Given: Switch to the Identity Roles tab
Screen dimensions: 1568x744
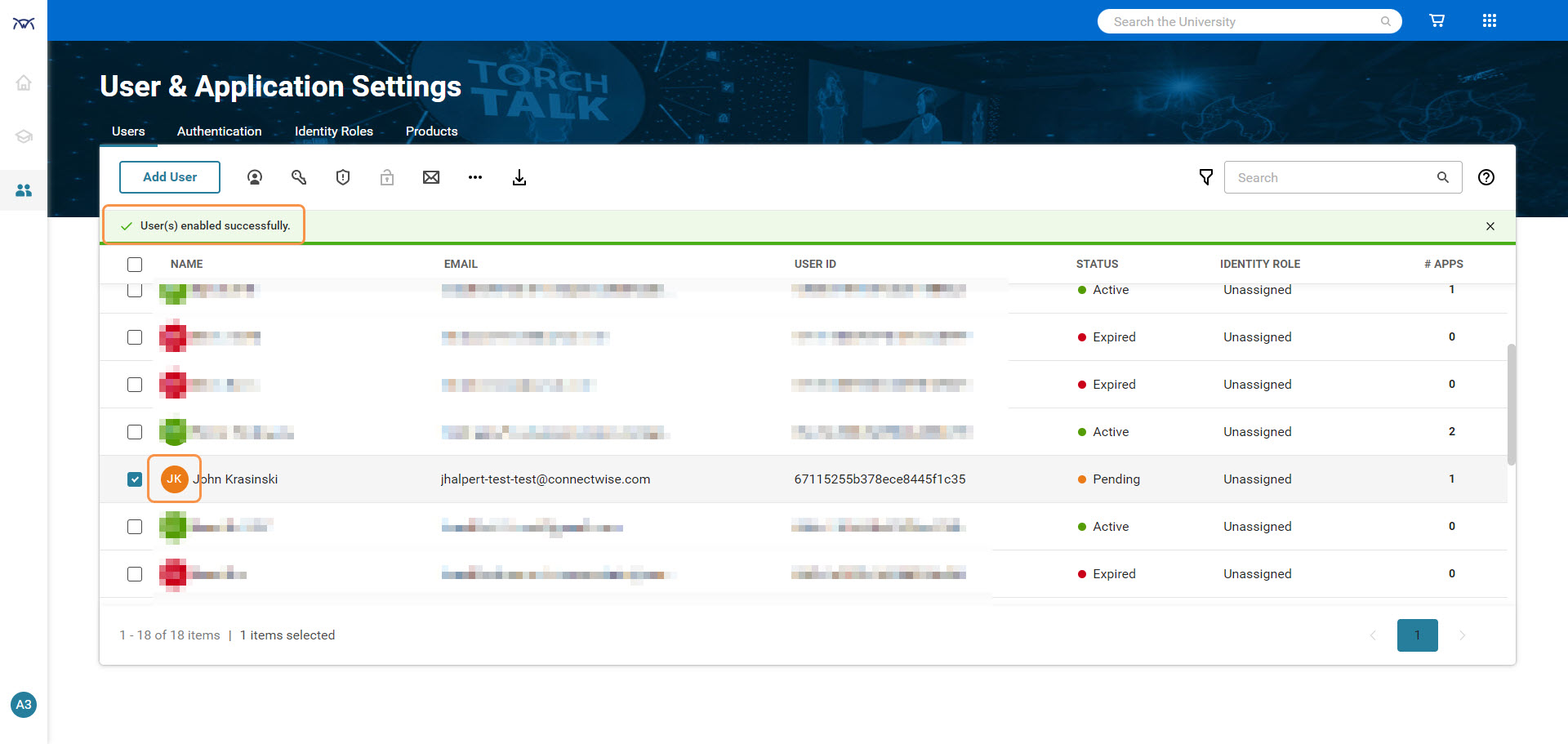Looking at the screenshot, I should tap(333, 131).
